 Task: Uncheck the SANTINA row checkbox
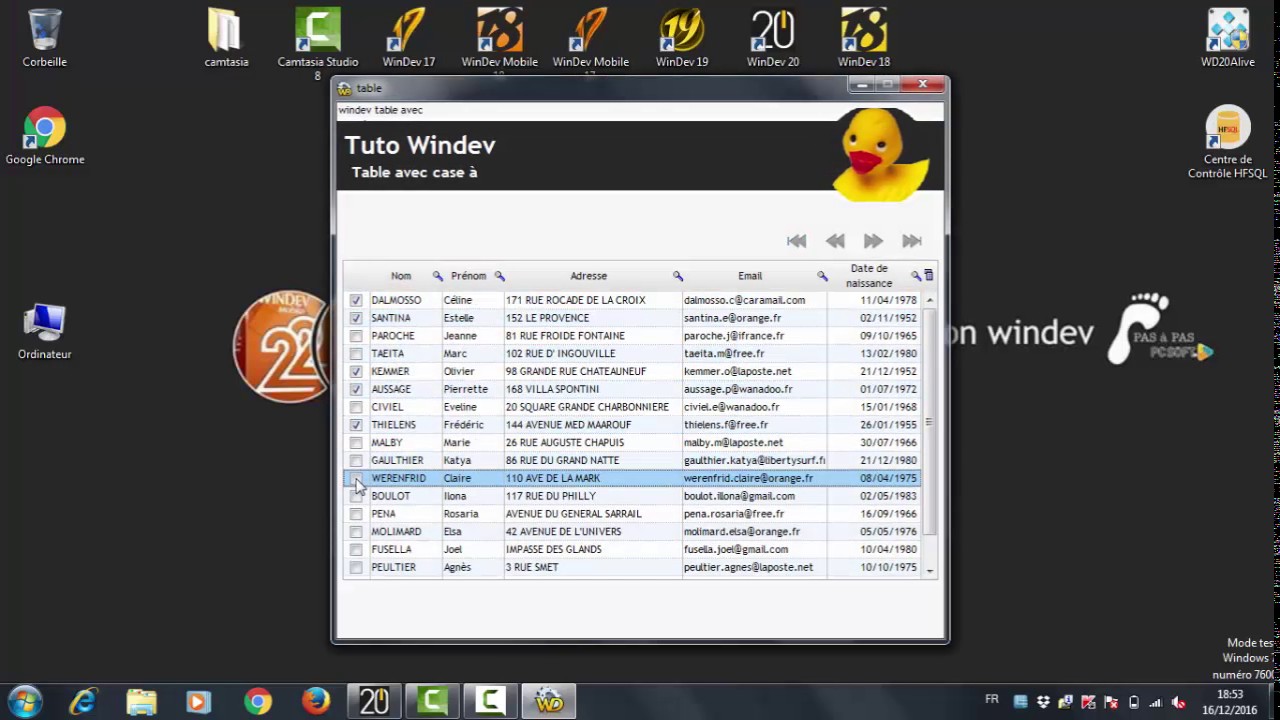tap(356, 318)
